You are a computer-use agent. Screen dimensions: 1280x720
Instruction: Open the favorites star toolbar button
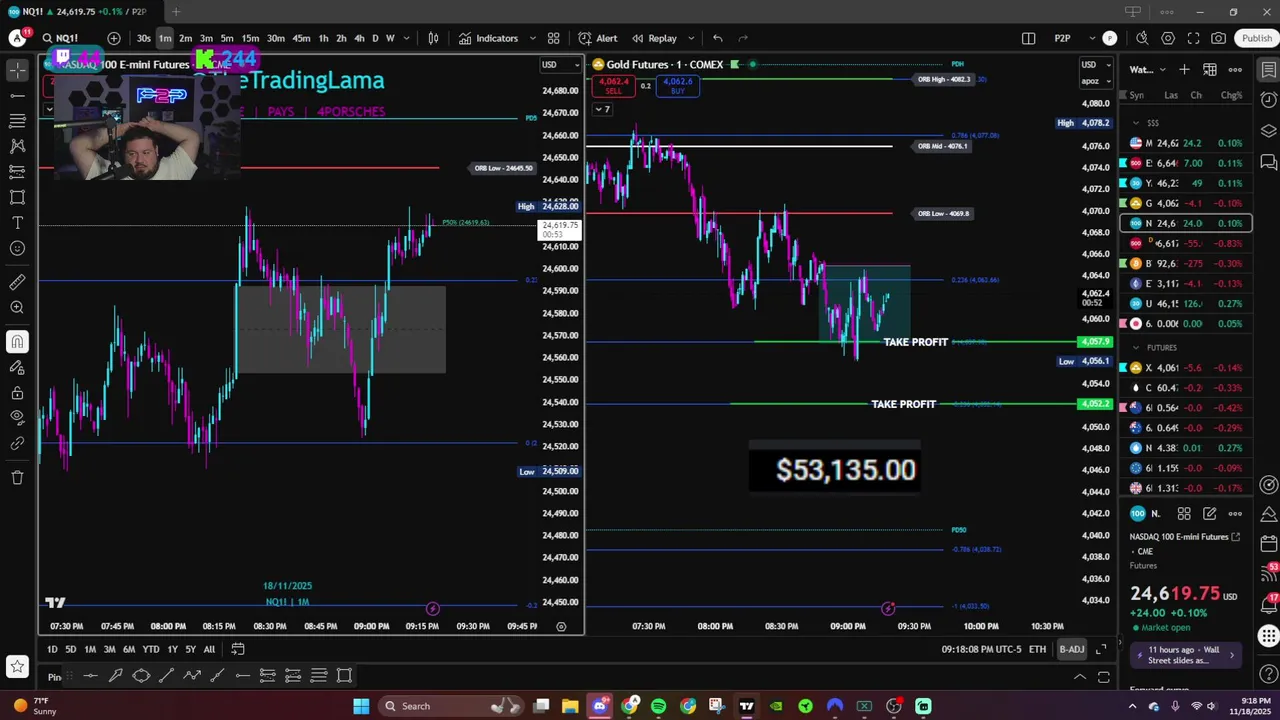pos(17,665)
